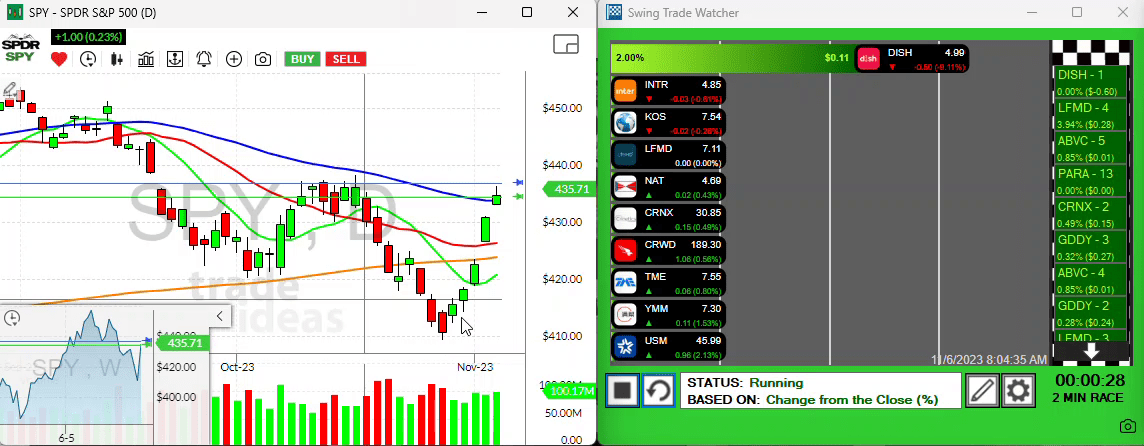This screenshot has width=1144, height=446.
Task: Click the red heart favorite icon
Action: [59, 59]
